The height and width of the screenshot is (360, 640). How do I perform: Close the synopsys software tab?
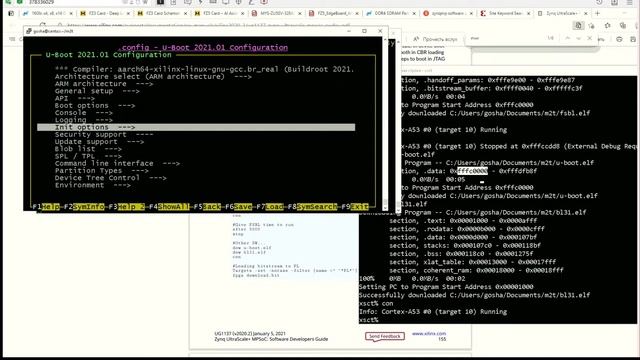pos(471,13)
